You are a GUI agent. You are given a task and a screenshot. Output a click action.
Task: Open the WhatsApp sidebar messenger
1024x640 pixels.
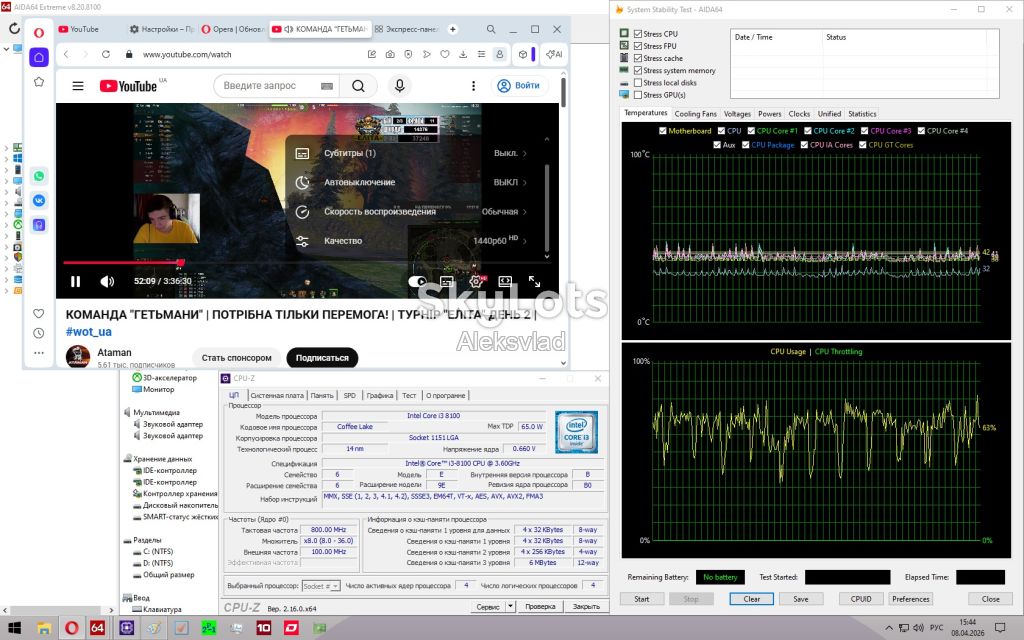tap(39, 176)
